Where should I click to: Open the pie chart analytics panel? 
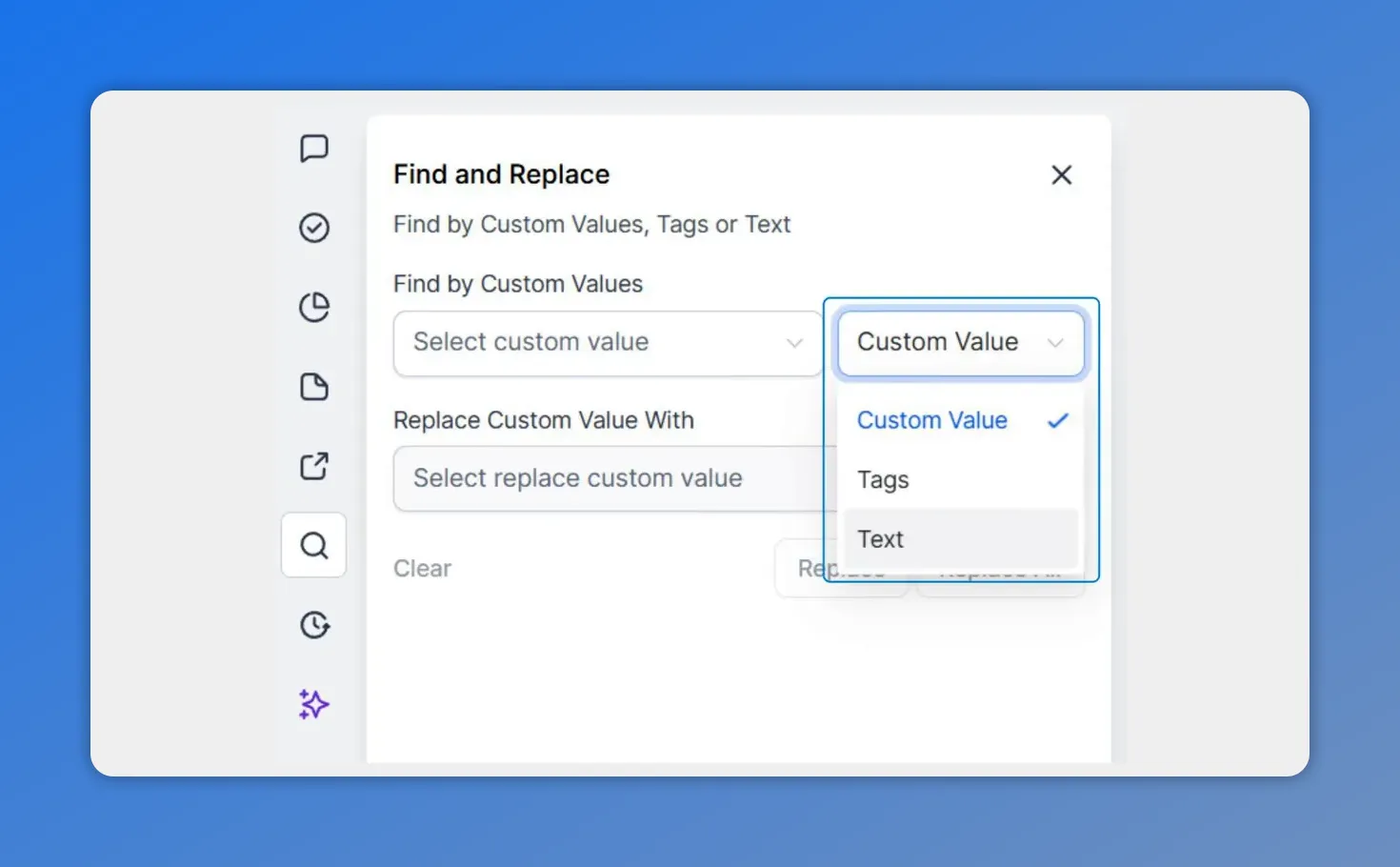click(314, 307)
